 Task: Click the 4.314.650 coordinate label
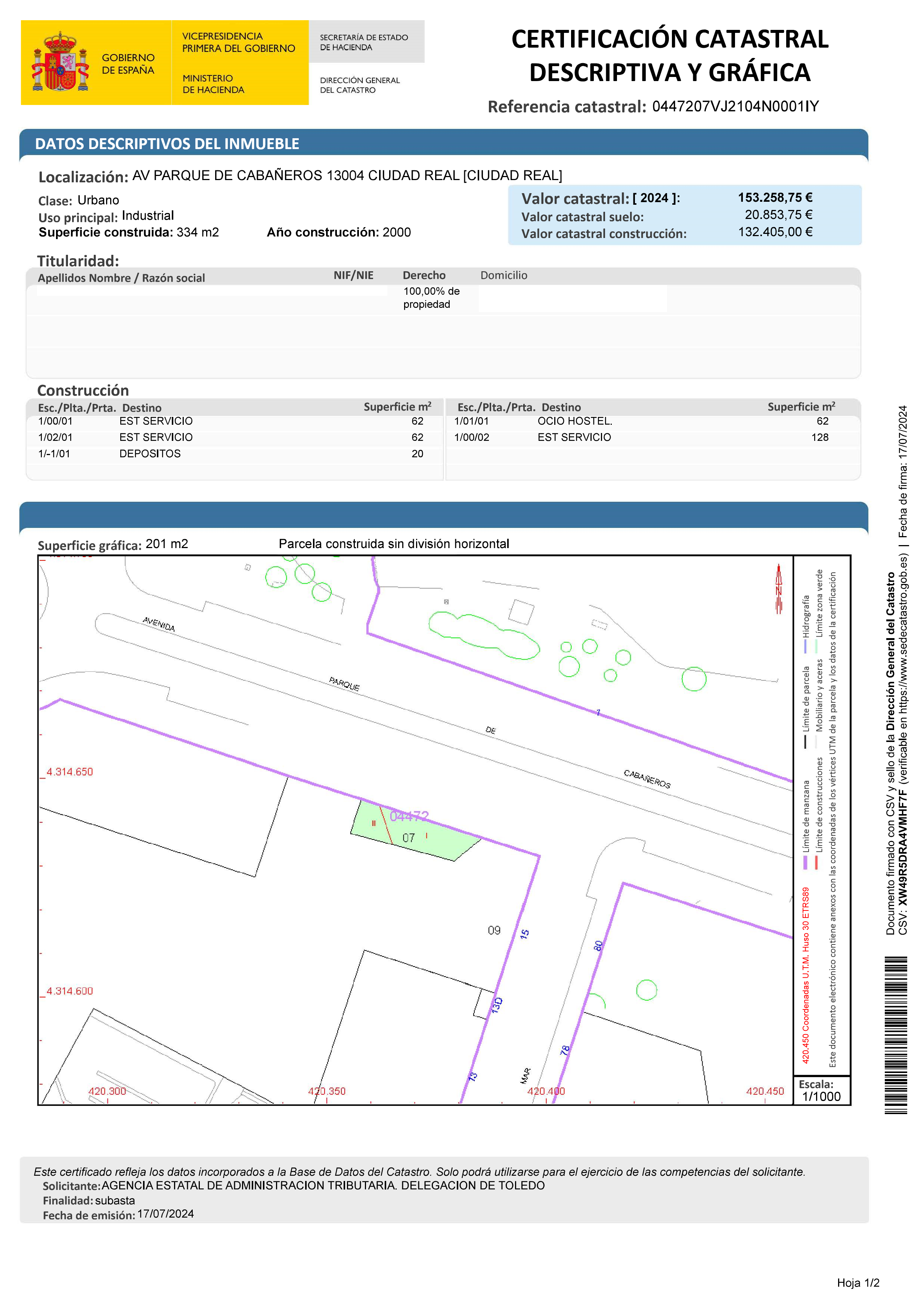click(69, 772)
